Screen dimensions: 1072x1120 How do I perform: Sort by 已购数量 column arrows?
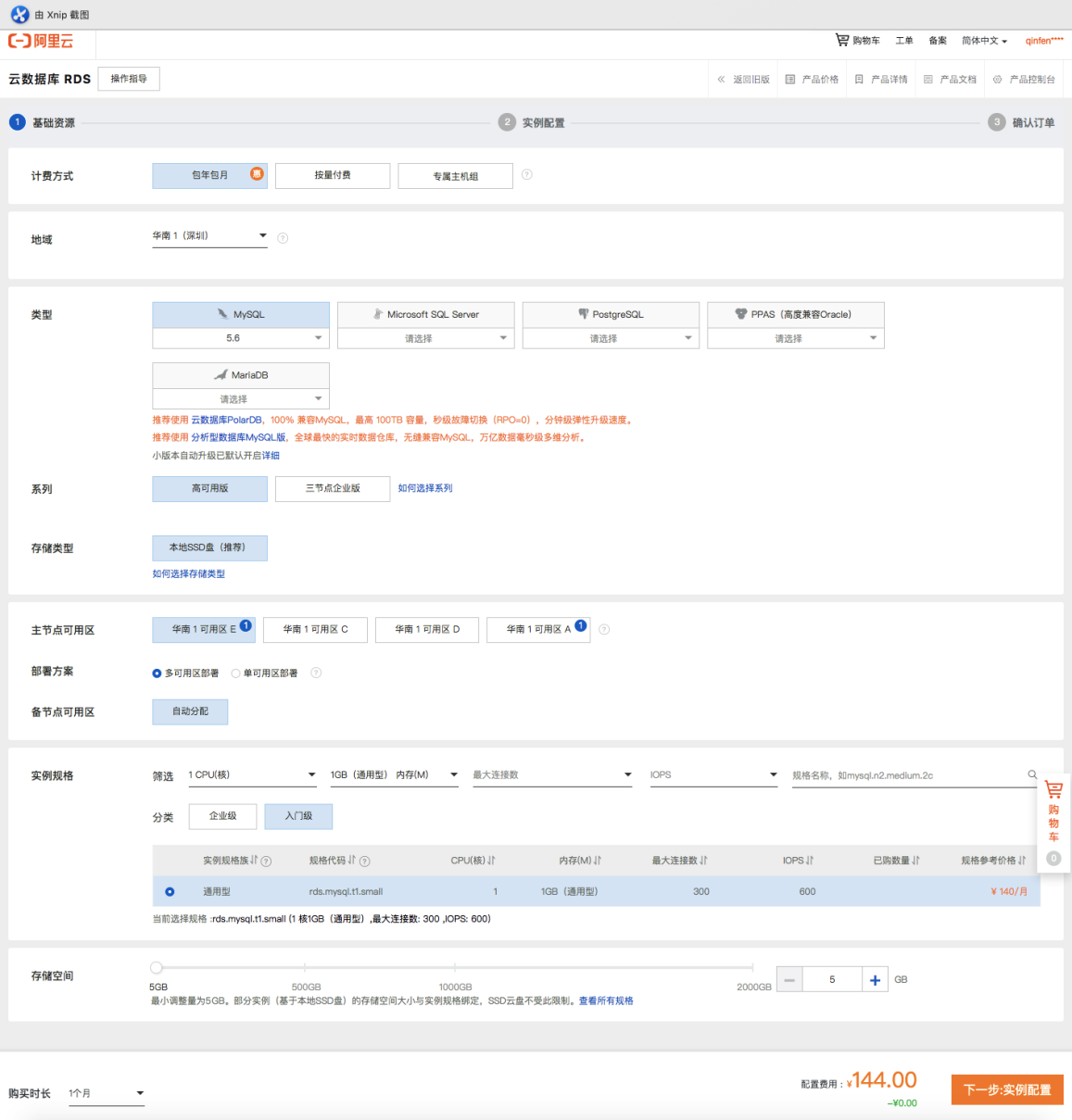click(915, 861)
